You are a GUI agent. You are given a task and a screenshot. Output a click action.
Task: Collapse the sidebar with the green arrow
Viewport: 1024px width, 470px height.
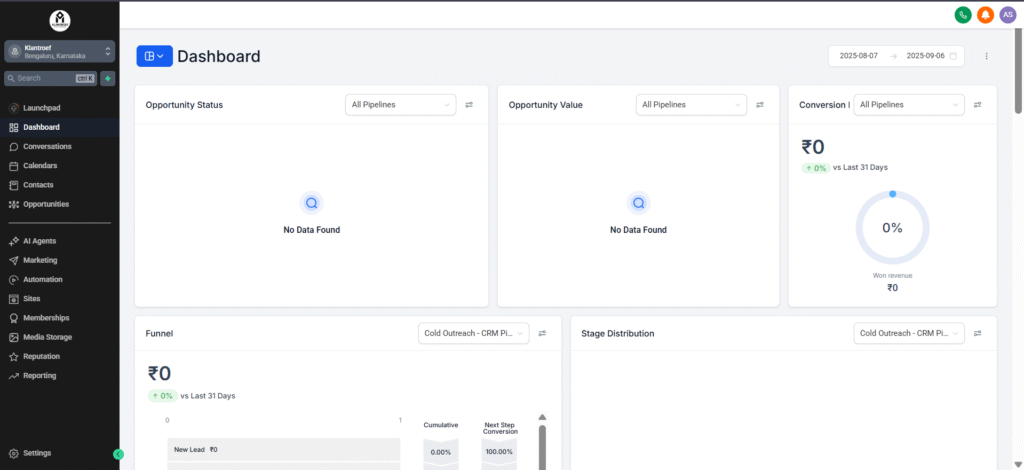point(118,454)
